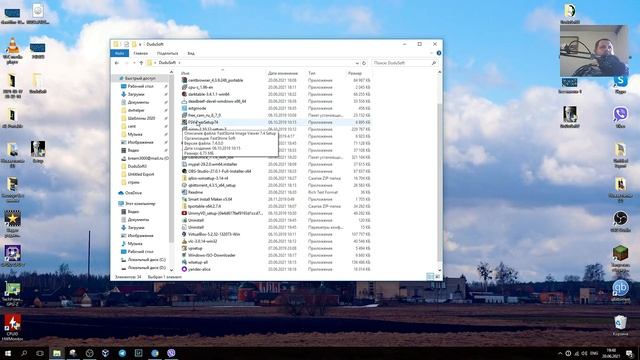The height and width of the screenshot is (360, 640).
Task: Select the Windows-ISO-Downloader file
Action: (x=212, y=256)
